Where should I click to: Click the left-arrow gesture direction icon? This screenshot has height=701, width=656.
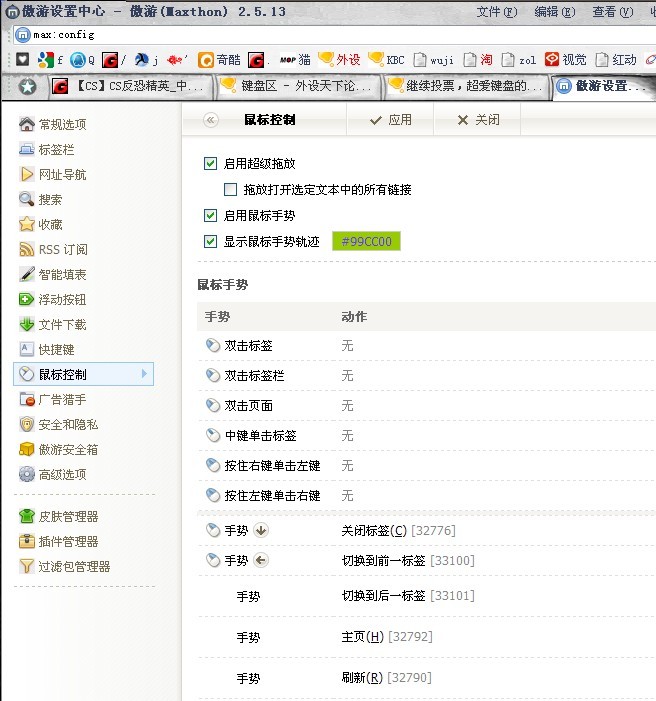[261, 560]
